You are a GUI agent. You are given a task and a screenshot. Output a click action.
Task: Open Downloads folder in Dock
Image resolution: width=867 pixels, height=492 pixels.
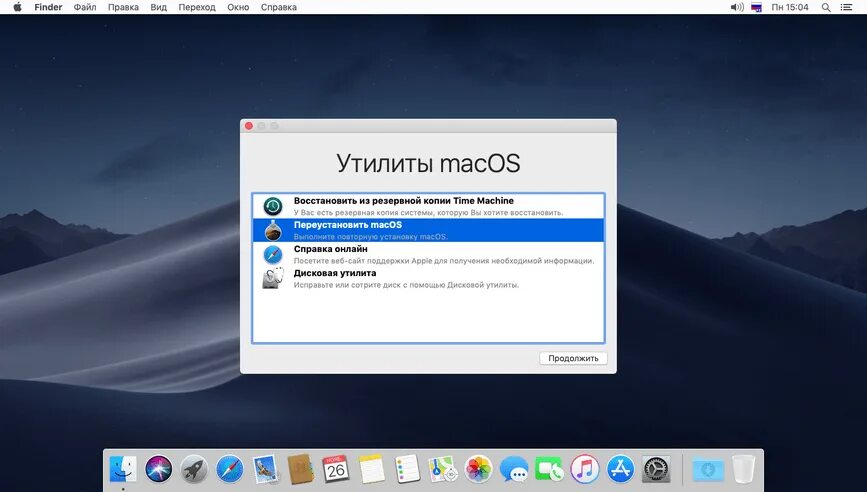[x=708, y=469]
